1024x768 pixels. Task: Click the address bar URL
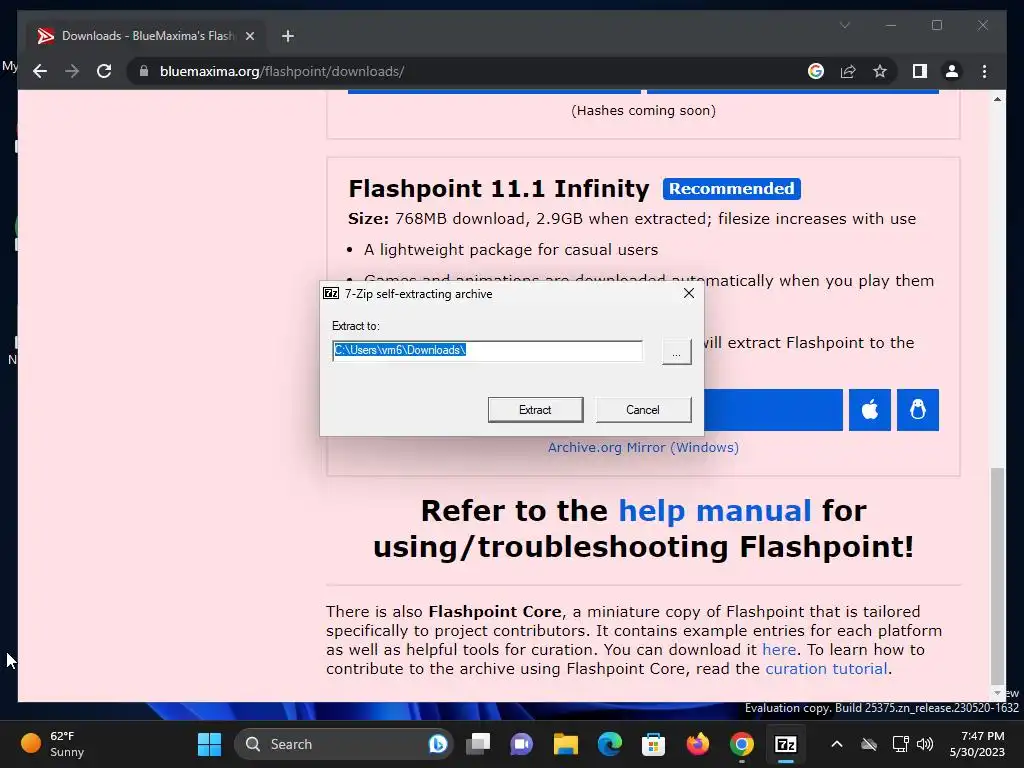(282, 71)
